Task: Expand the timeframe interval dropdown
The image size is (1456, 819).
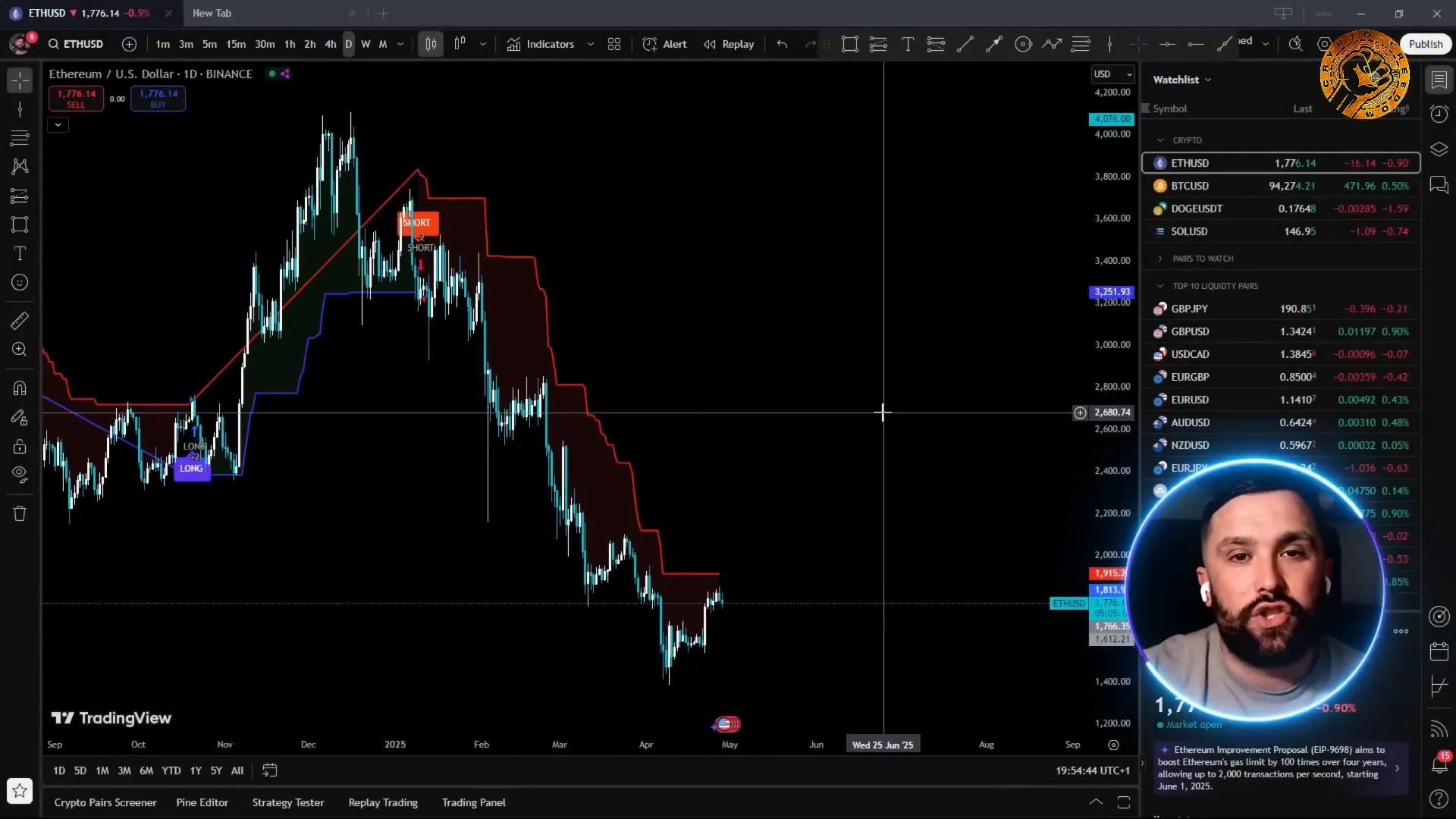Action: pyautogui.click(x=400, y=44)
